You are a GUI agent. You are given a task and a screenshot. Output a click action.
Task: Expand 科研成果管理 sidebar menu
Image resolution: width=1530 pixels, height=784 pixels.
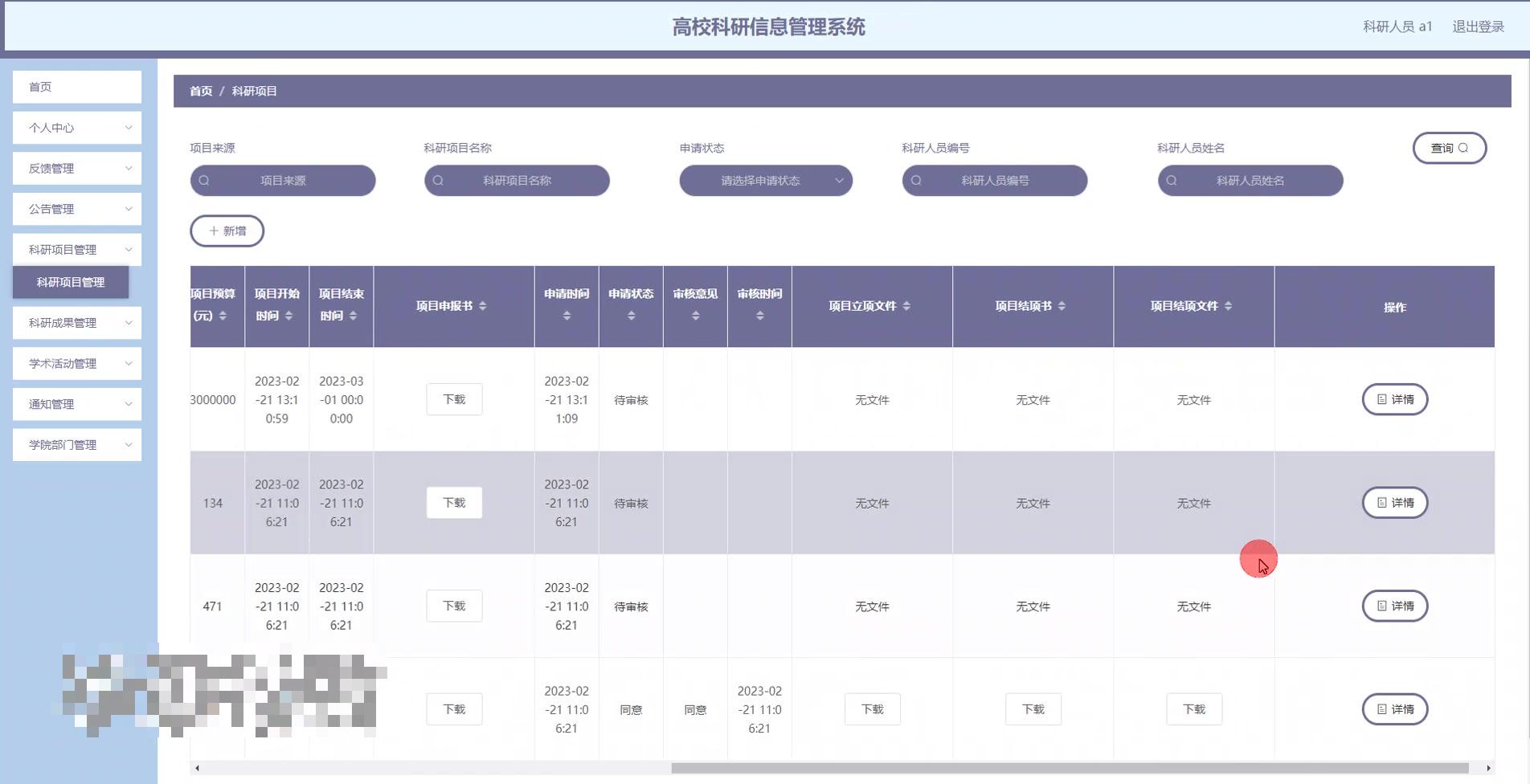coord(77,323)
